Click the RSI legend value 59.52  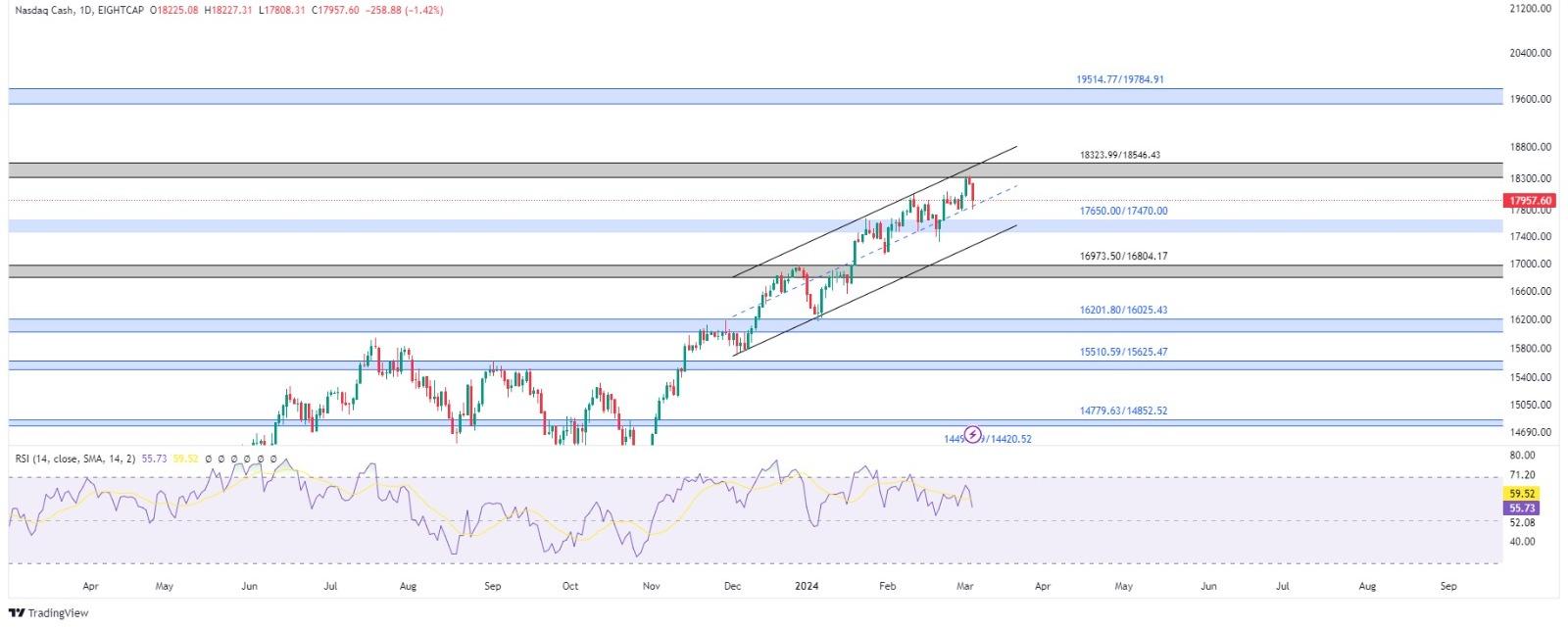186,458
